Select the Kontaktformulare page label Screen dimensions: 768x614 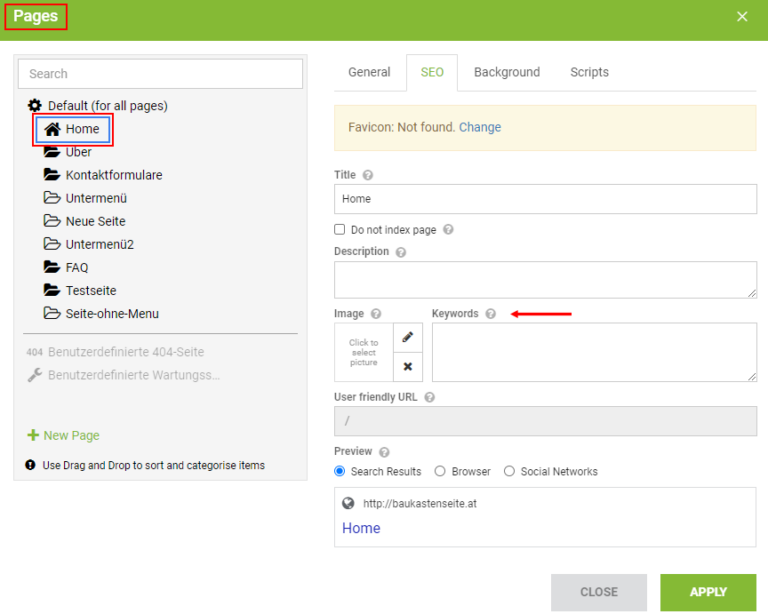[114, 175]
